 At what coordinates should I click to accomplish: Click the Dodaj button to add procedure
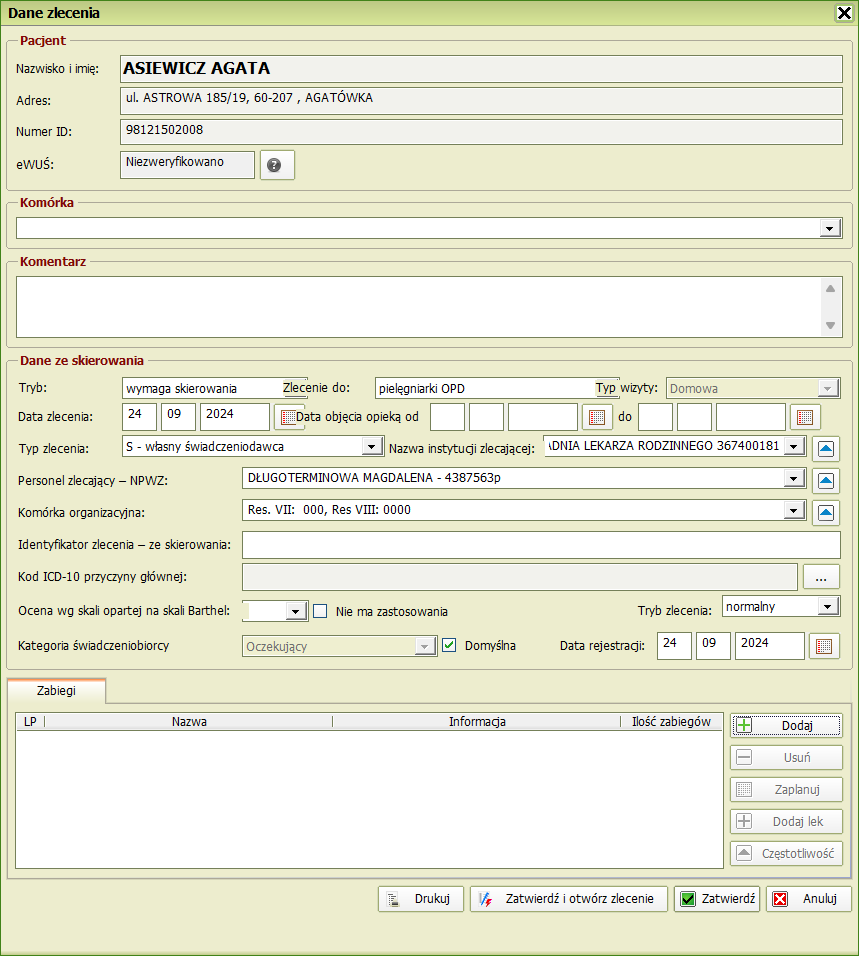coord(786,726)
